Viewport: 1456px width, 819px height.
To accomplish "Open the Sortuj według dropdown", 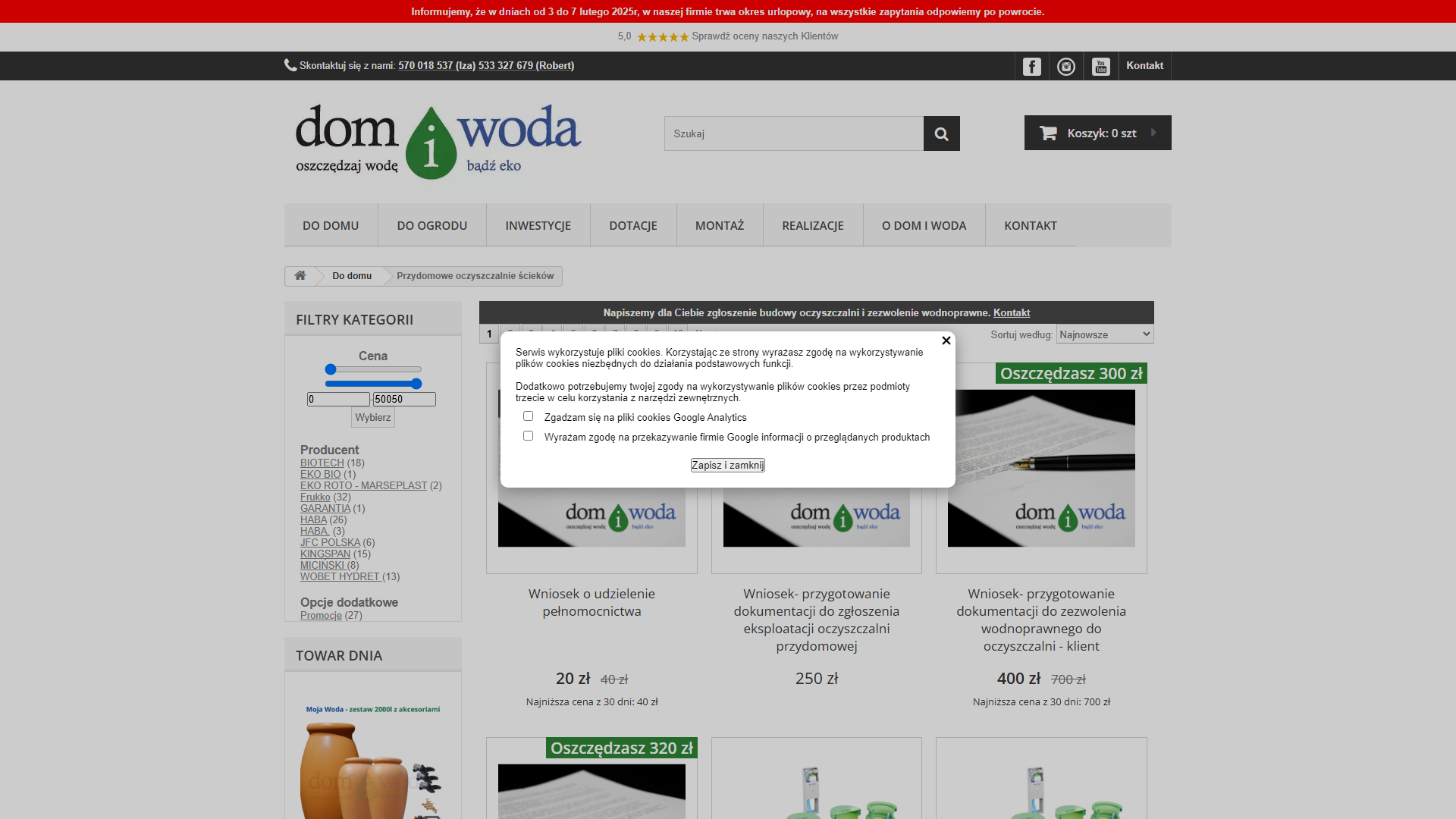I will click(x=1105, y=334).
